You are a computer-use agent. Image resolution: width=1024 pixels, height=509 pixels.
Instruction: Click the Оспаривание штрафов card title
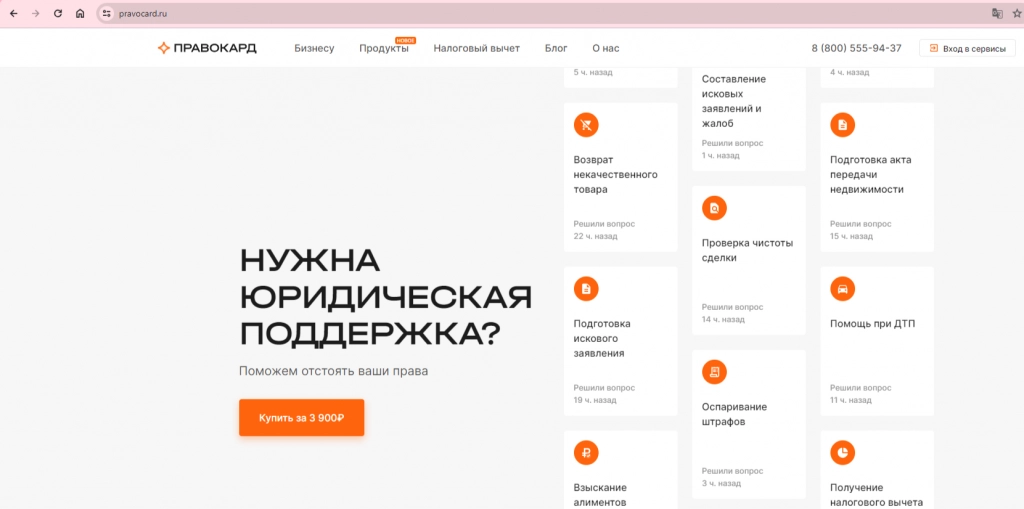point(735,414)
